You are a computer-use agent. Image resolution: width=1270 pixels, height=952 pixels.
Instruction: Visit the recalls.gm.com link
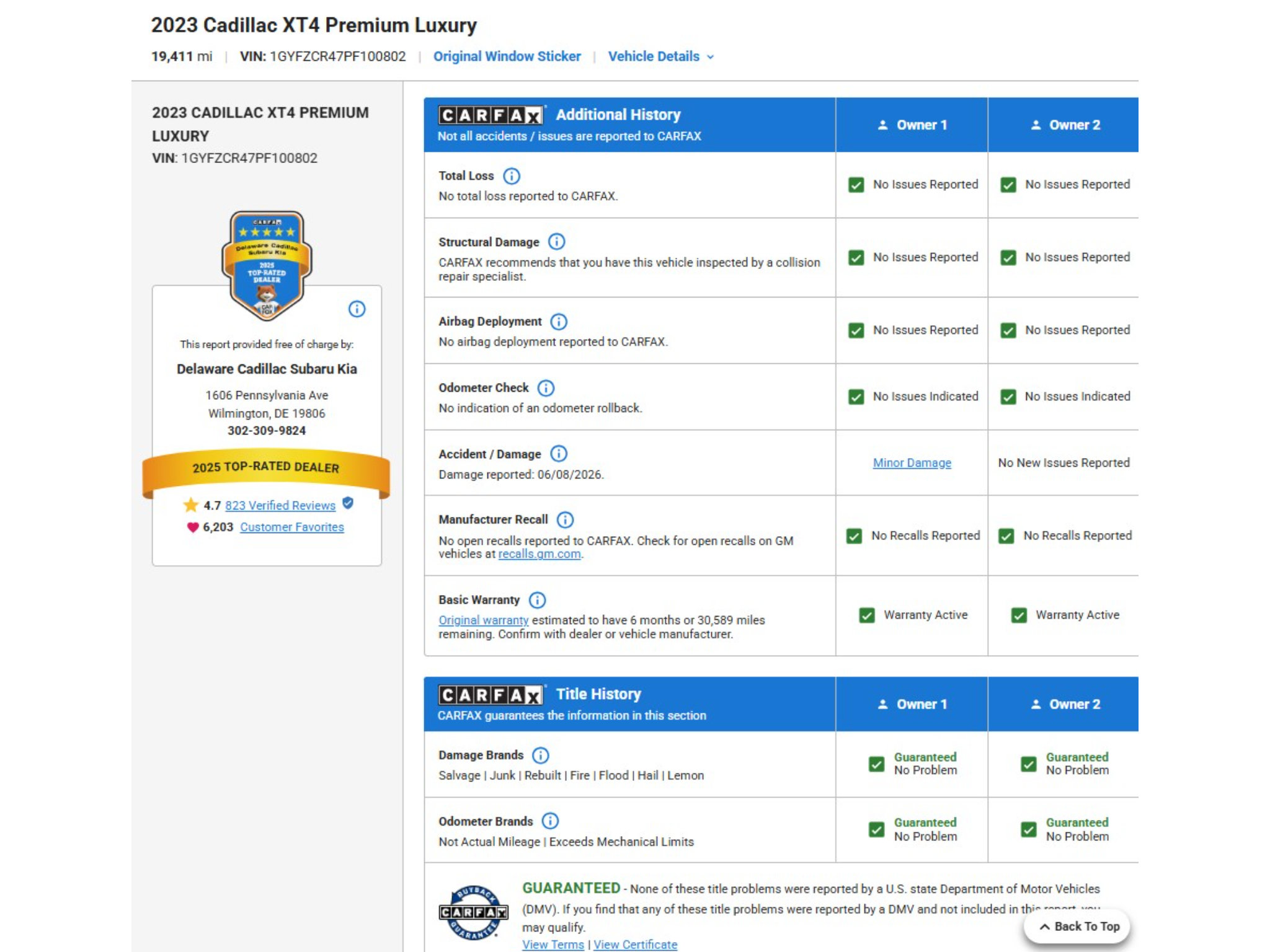(540, 554)
